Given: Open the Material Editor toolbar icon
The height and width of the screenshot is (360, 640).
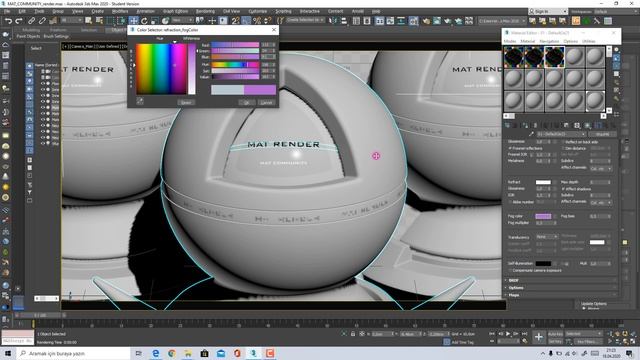Looking at the screenshot, I should [x=413, y=20].
